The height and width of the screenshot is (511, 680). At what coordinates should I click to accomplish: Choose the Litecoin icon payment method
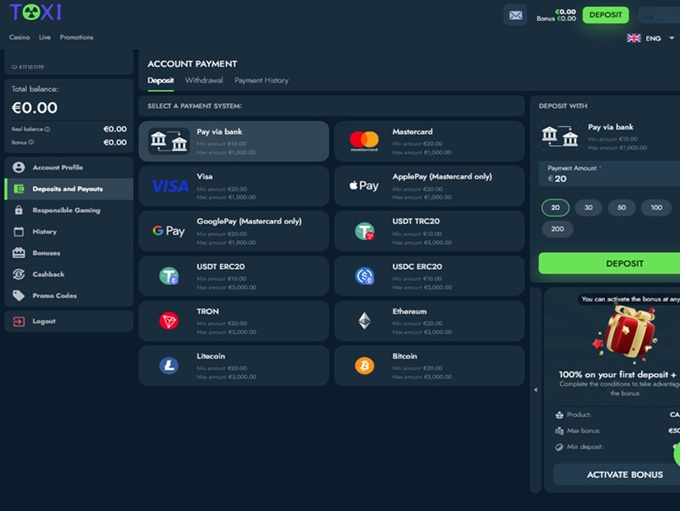169,366
